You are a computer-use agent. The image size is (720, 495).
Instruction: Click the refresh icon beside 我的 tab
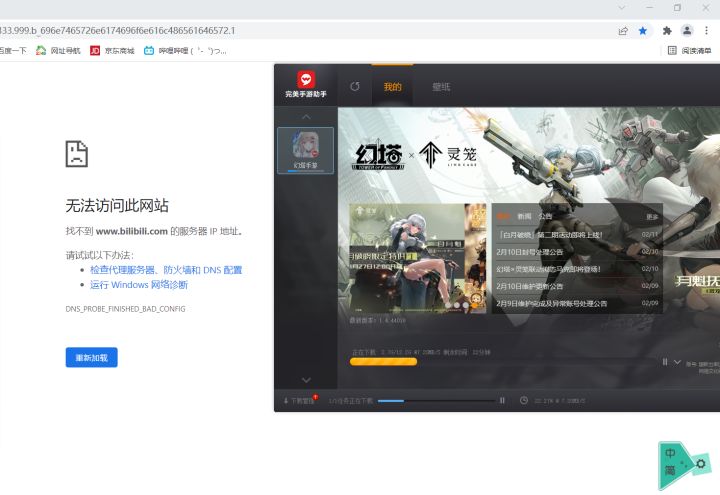(x=354, y=86)
